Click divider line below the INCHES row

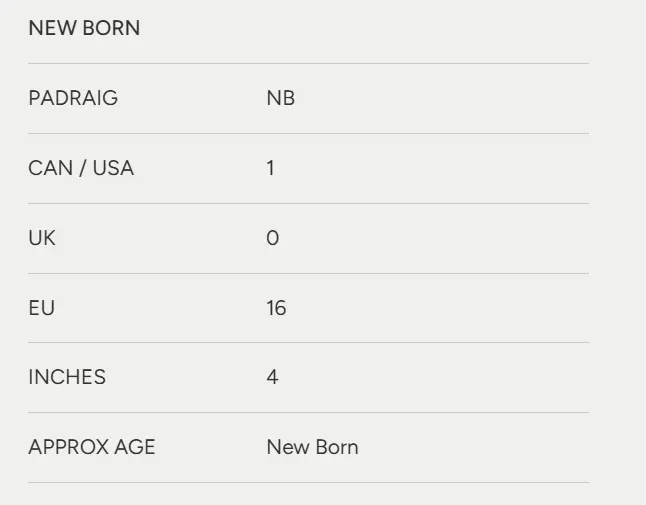pyautogui.click(x=308, y=412)
